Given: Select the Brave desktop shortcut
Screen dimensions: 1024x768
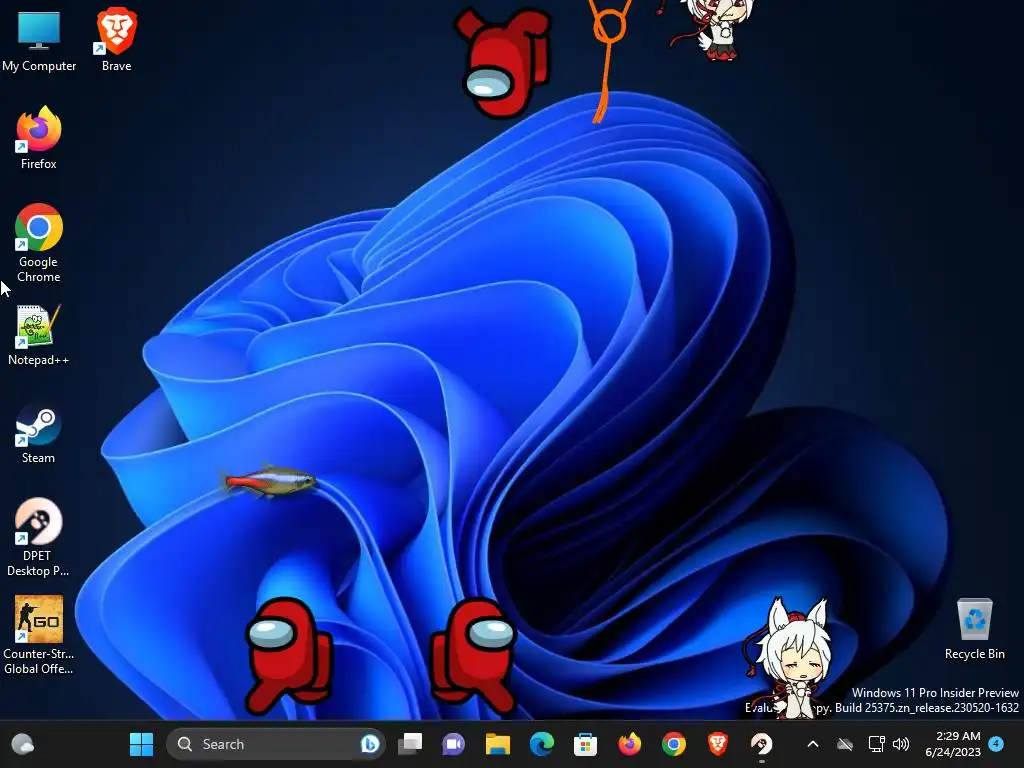Looking at the screenshot, I should [116, 40].
